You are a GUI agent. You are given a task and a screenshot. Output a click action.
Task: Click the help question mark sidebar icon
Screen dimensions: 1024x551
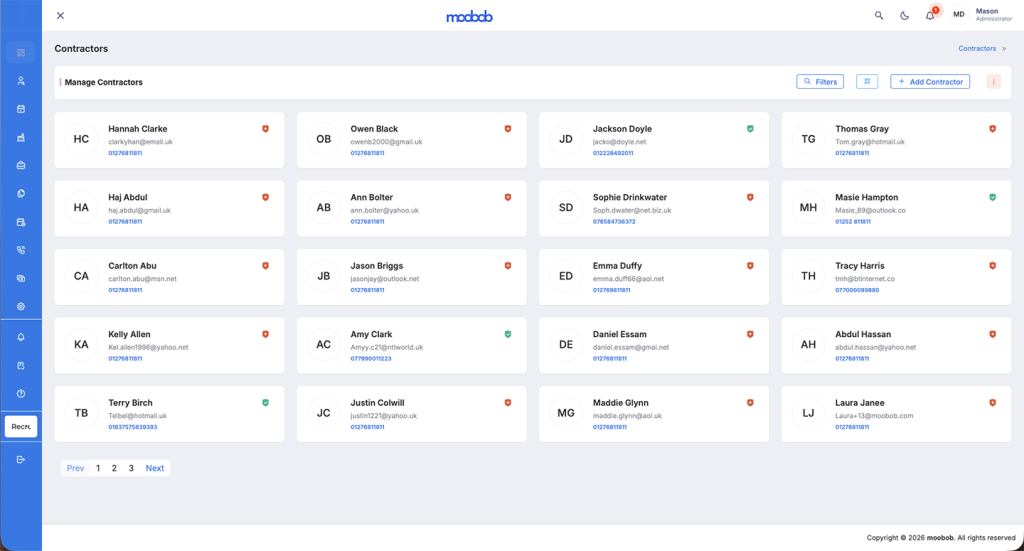click(21, 394)
